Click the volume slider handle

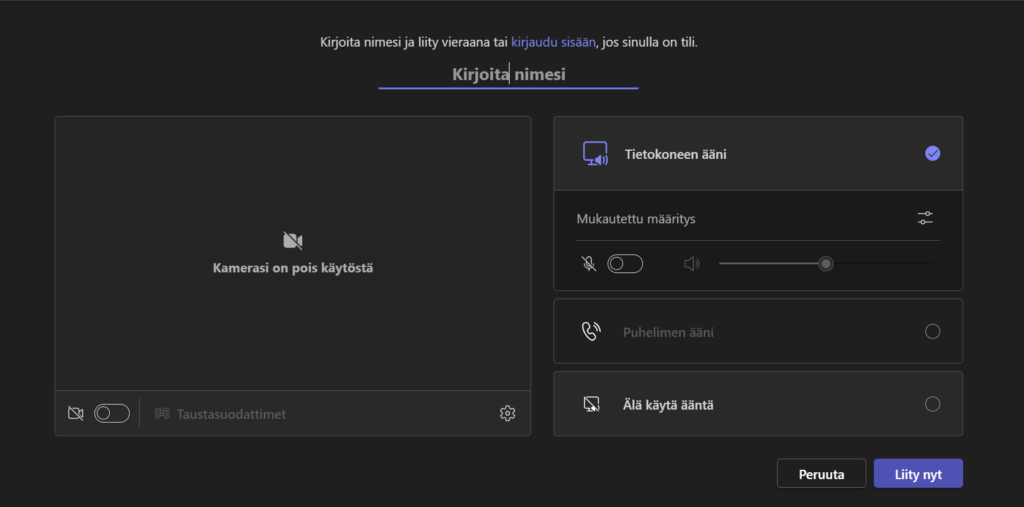click(826, 264)
